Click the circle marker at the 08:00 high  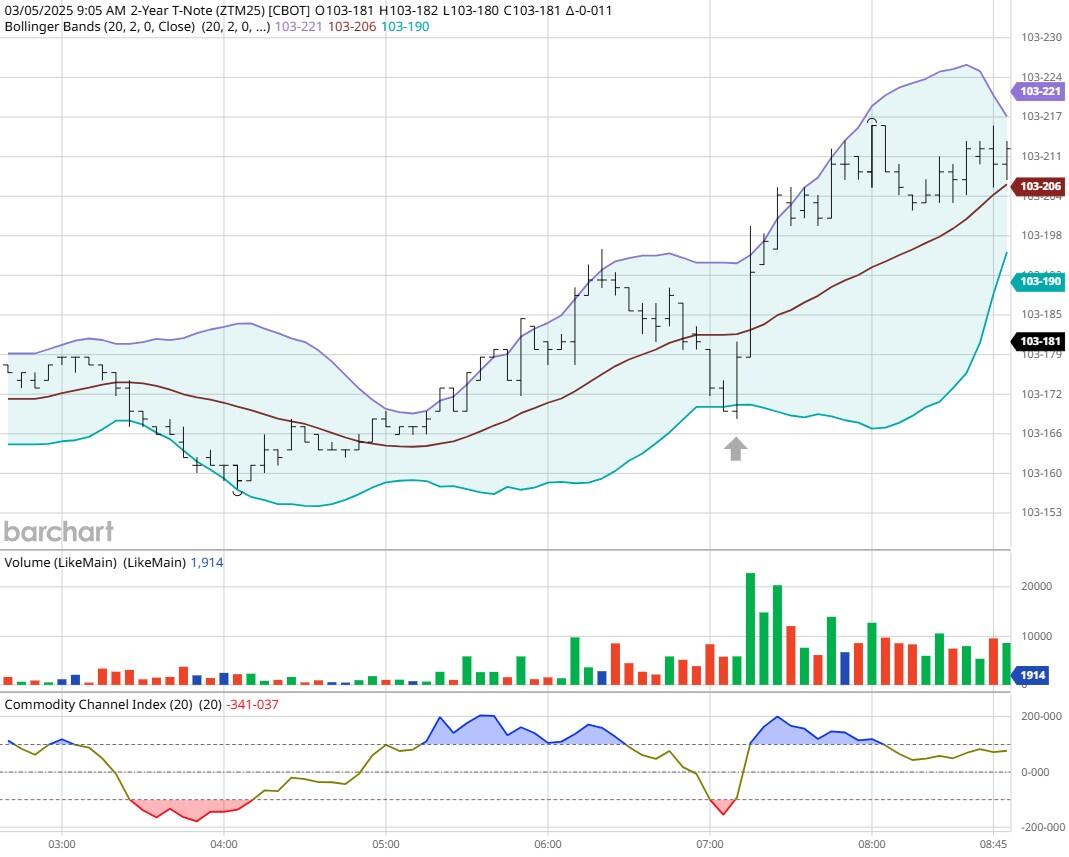tap(872, 121)
